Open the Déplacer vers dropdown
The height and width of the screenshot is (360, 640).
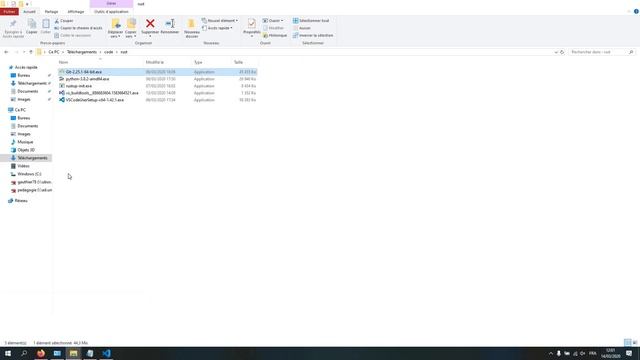pyautogui.click(x=116, y=34)
